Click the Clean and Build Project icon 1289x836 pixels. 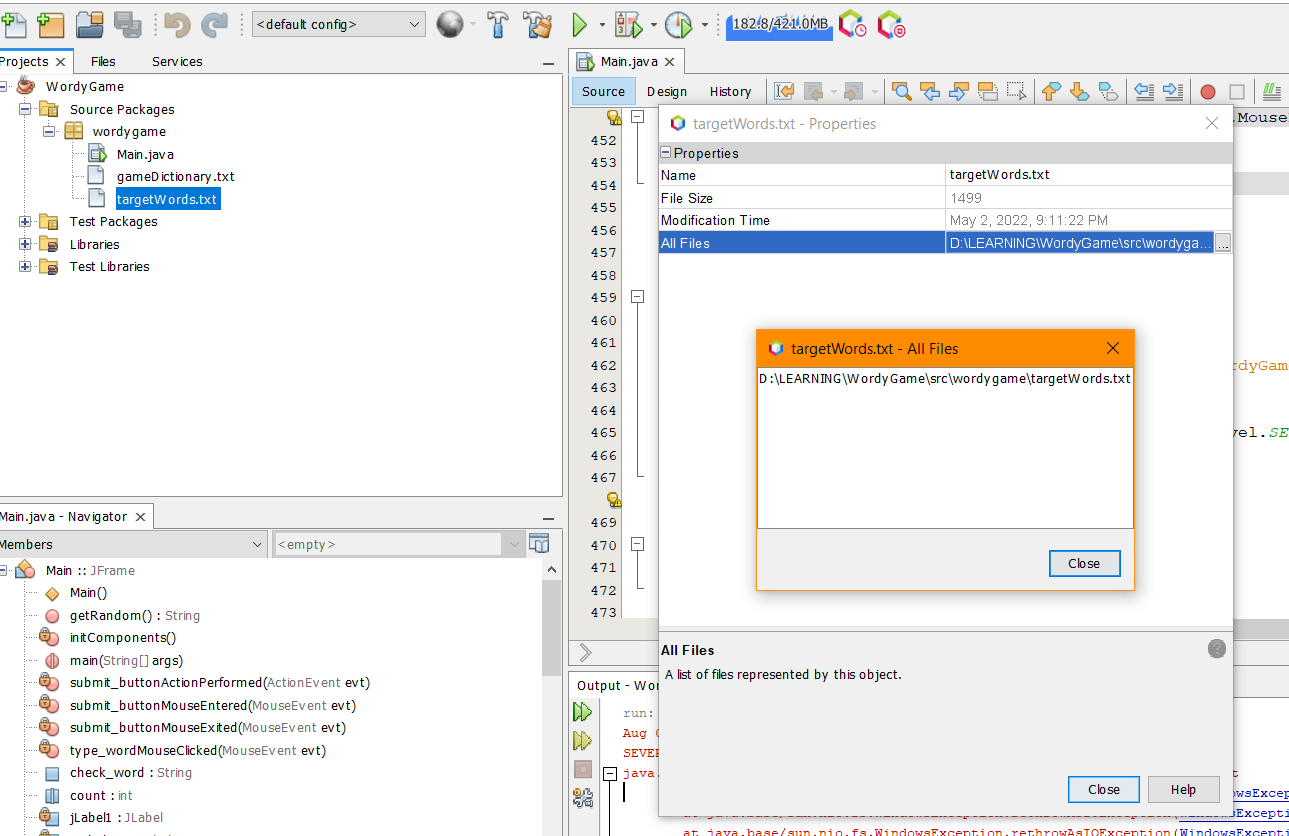[537, 25]
